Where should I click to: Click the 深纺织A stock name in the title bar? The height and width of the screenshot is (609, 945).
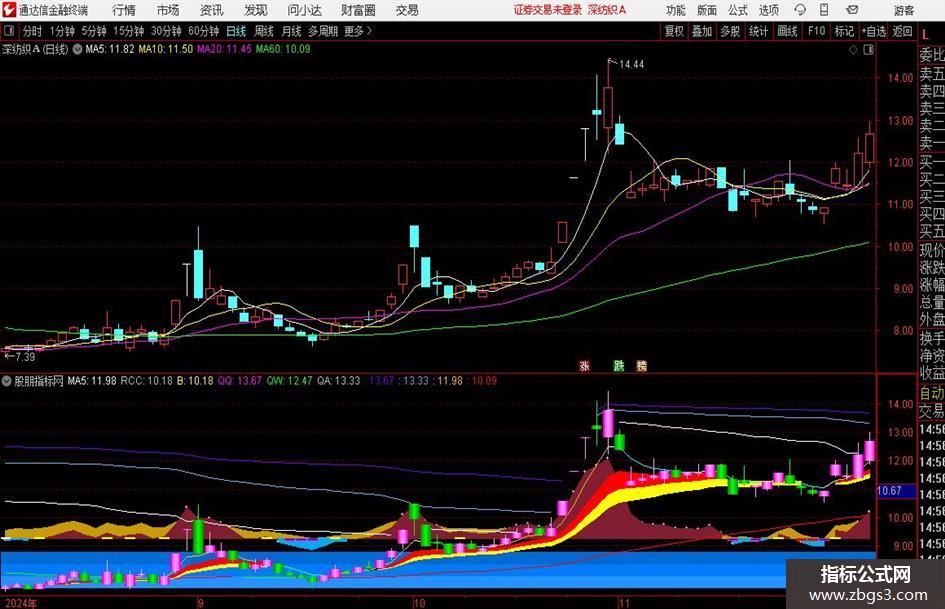[x=607, y=10]
